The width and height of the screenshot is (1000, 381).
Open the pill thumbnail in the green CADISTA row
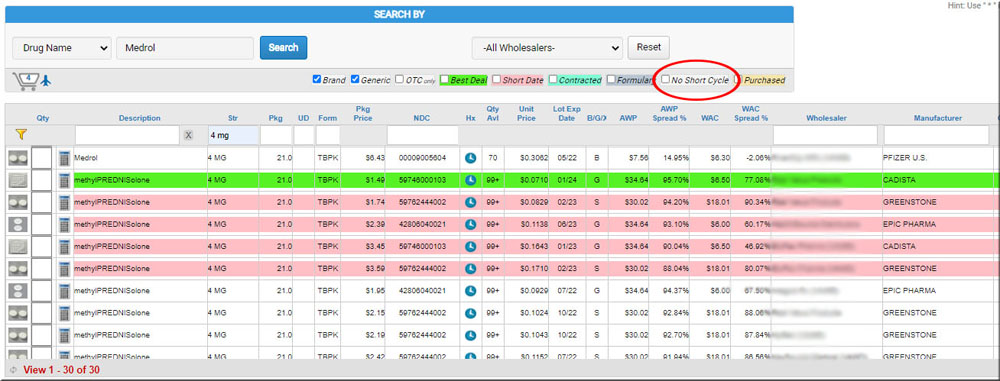click(x=18, y=180)
